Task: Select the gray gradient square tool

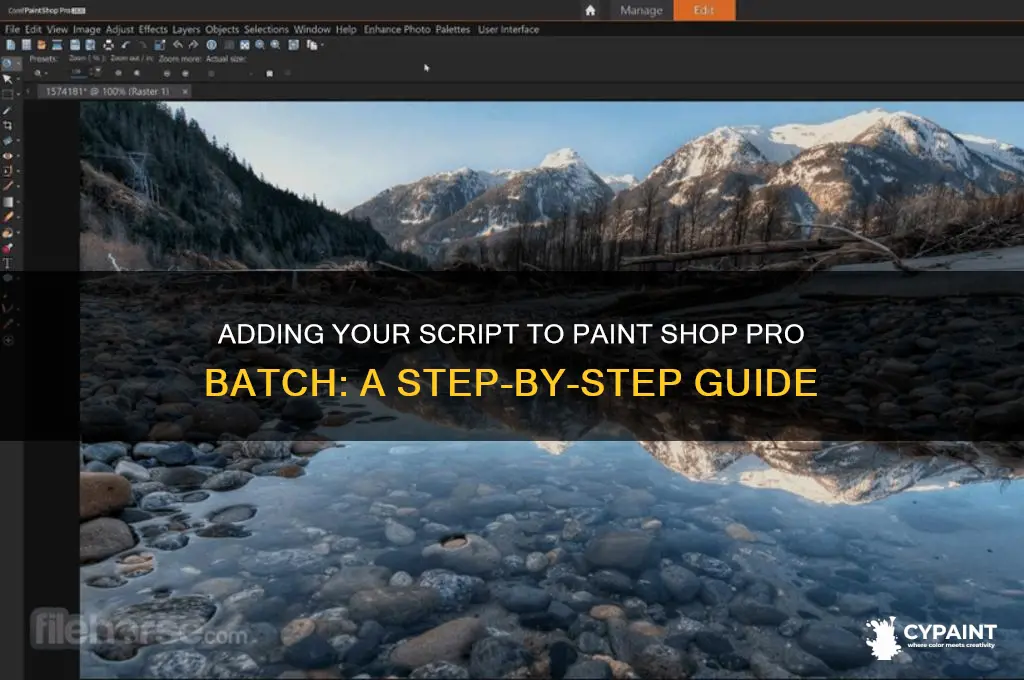Action: (7, 202)
